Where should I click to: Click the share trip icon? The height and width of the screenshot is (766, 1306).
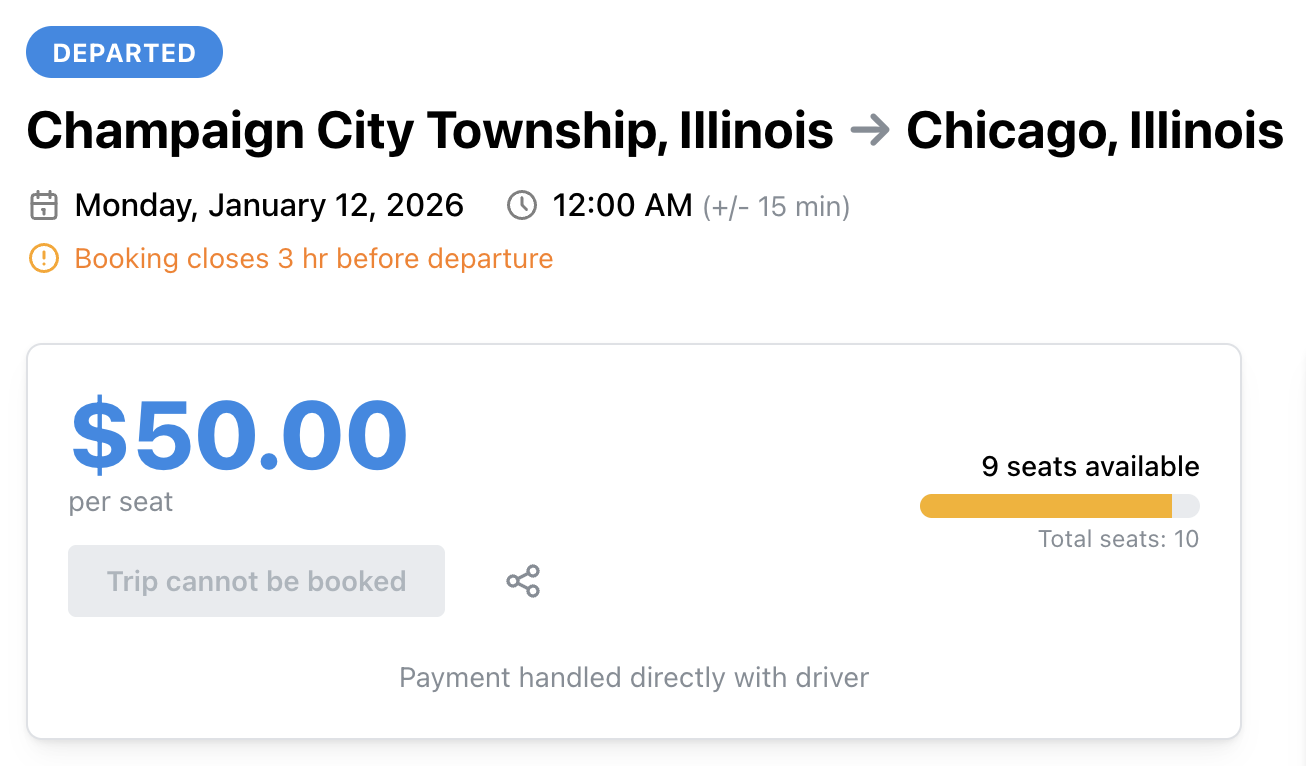pos(523,581)
